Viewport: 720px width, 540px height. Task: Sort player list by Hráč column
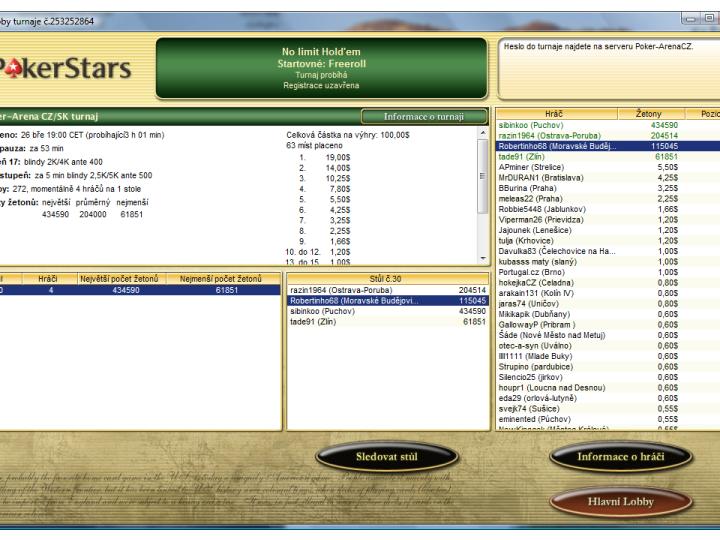pyautogui.click(x=556, y=116)
